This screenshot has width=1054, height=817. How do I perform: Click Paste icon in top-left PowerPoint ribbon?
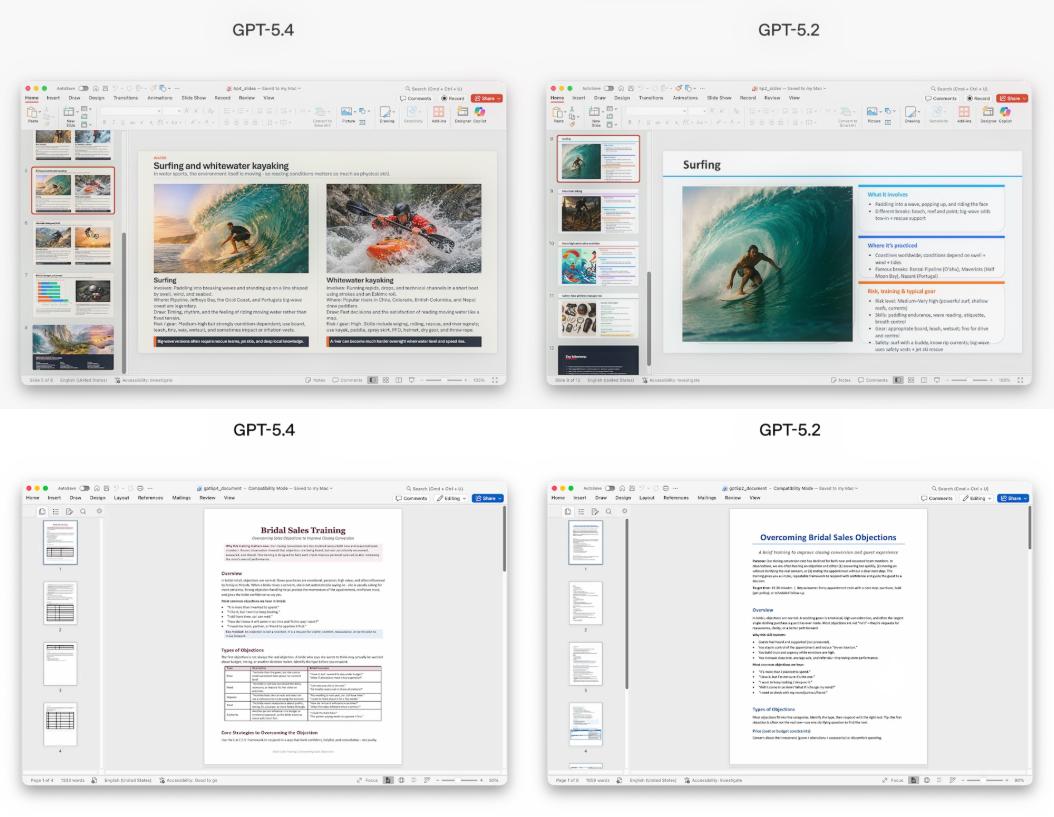pos(32,114)
